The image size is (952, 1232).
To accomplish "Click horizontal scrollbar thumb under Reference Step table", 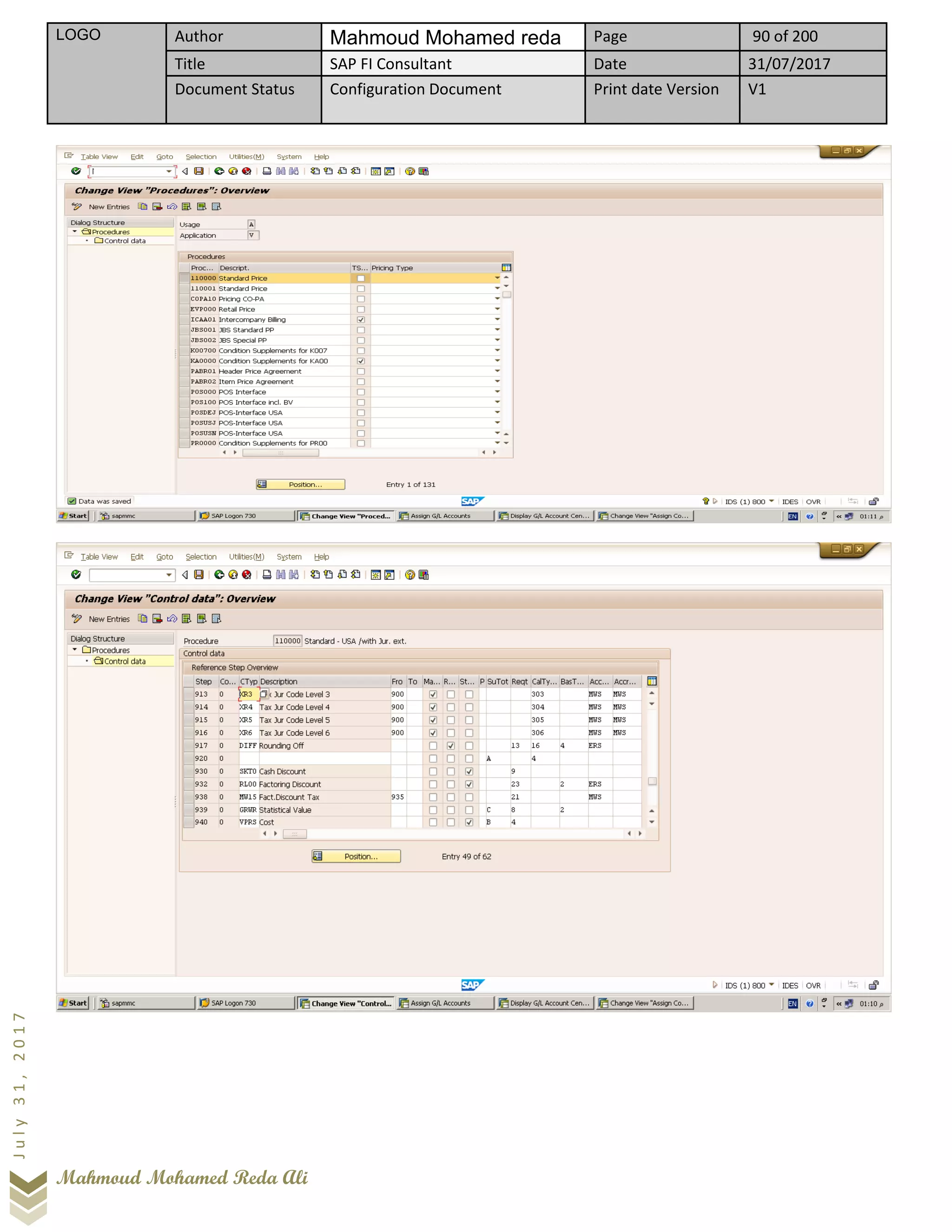I will [294, 834].
